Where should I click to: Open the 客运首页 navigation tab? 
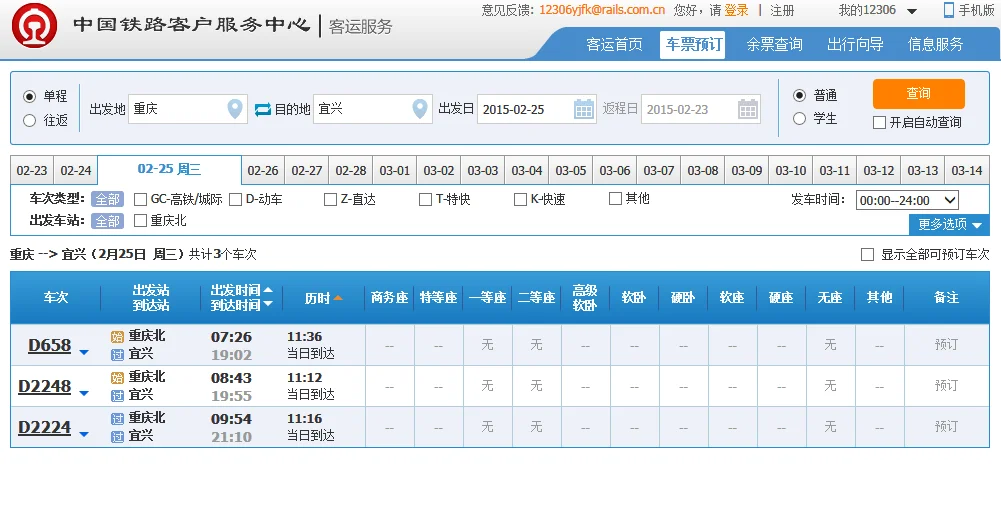tap(614, 45)
